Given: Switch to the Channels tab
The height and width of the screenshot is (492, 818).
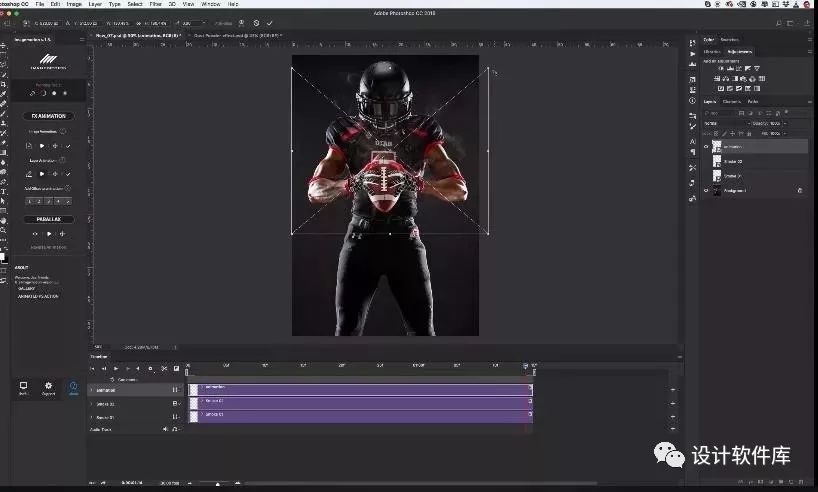Looking at the screenshot, I should (732, 102).
